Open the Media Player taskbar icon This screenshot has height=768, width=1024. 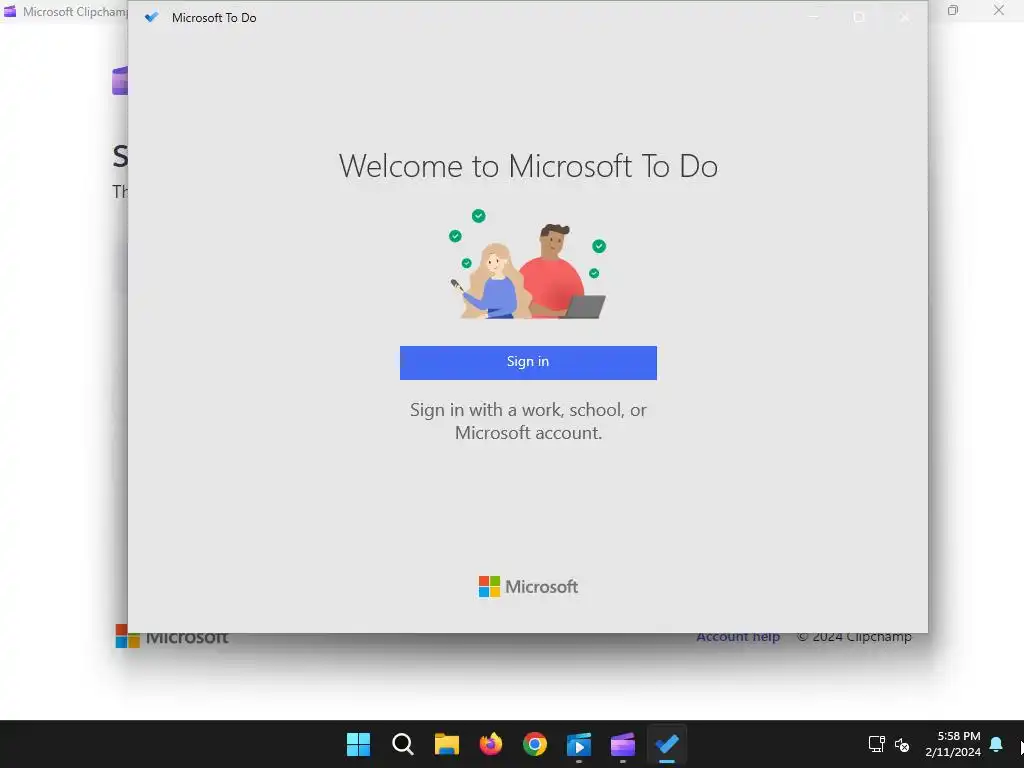(579, 744)
